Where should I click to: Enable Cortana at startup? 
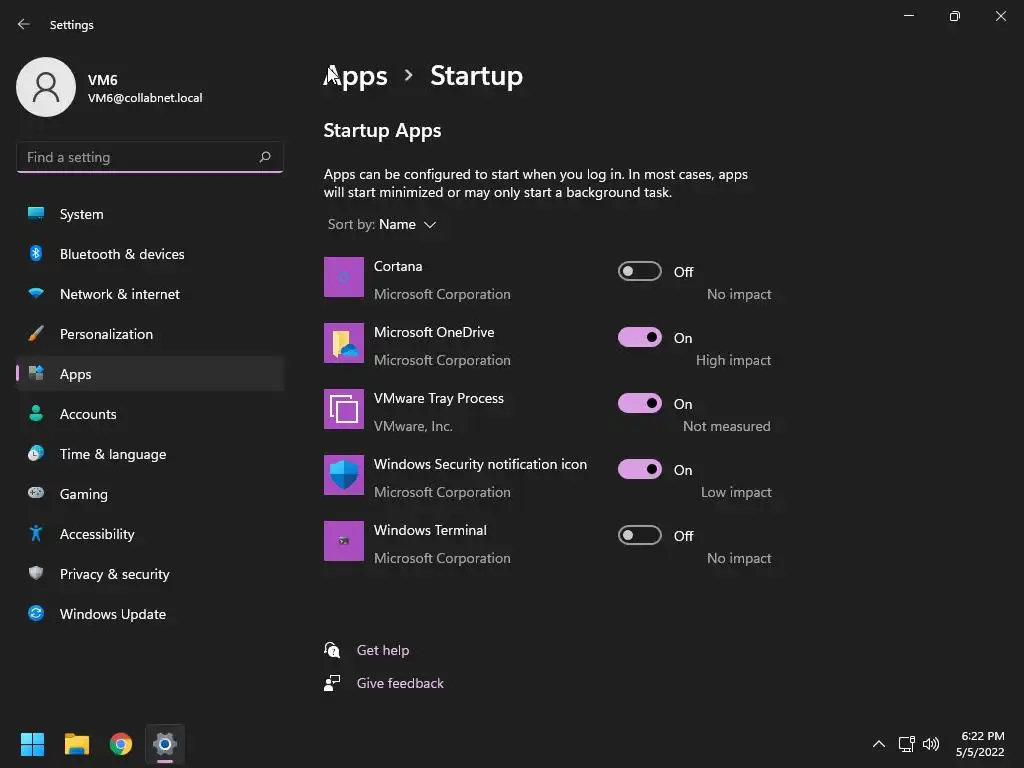click(x=640, y=271)
